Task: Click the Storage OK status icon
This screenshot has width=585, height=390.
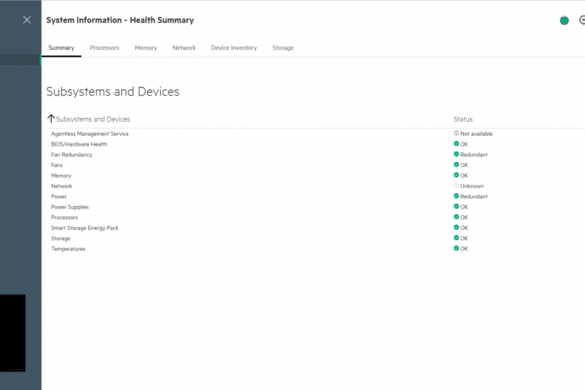Action: [x=456, y=238]
